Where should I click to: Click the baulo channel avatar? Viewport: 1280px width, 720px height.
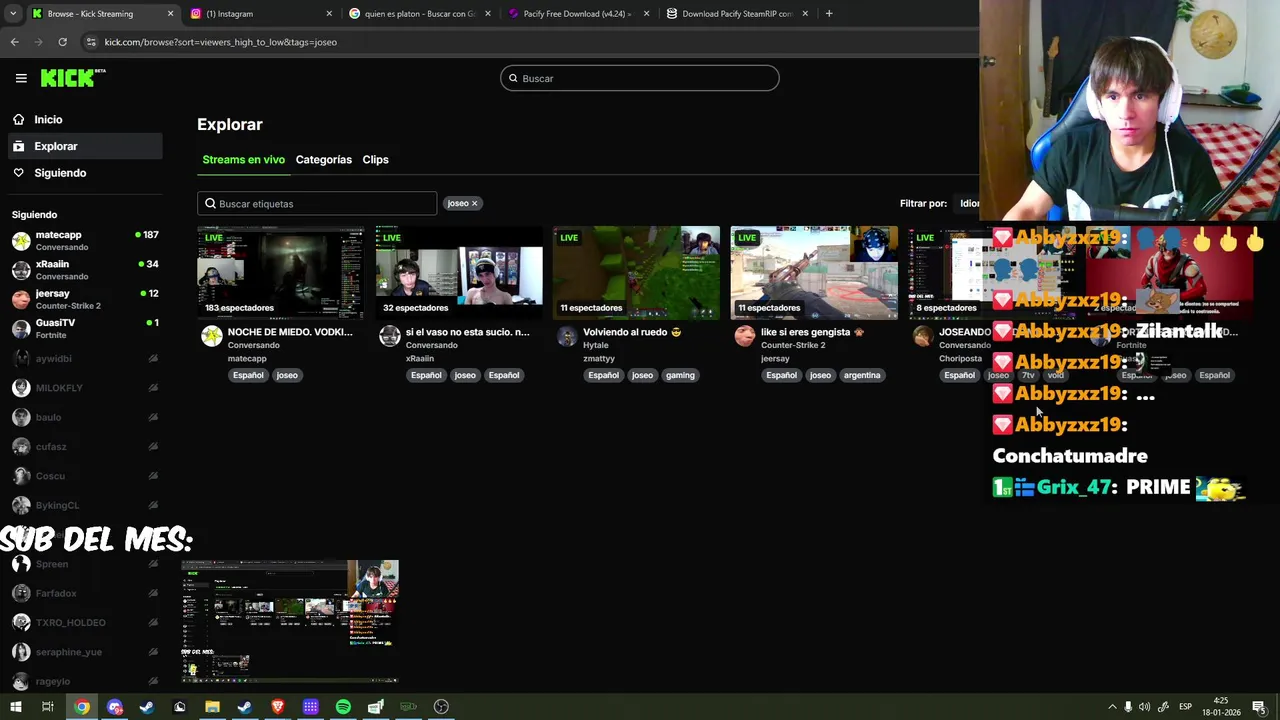(21, 417)
